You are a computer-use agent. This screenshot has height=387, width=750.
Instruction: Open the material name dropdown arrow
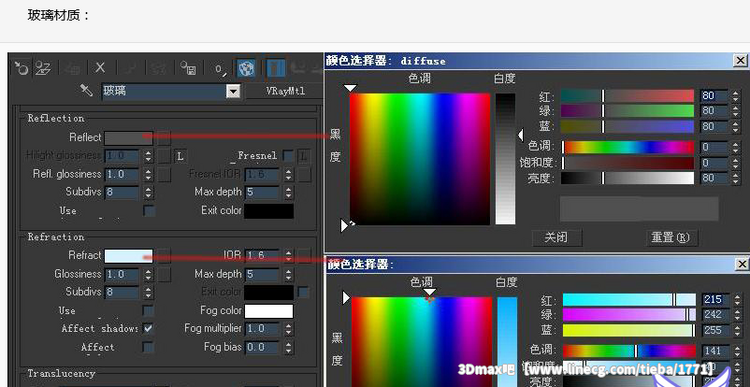(x=233, y=91)
